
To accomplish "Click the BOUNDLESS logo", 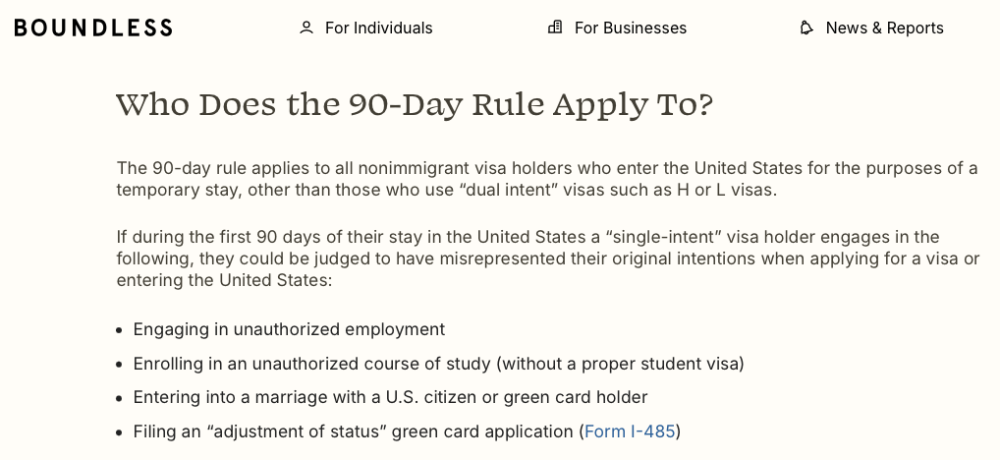I will pyautogui.click(x=93, y=27).
